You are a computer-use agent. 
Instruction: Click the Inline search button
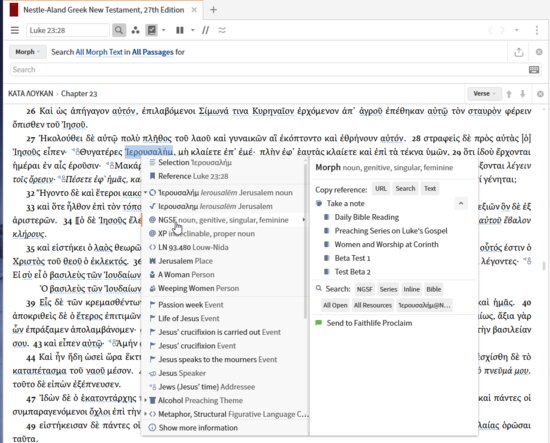pyautogui.click(x=411, y=289)
